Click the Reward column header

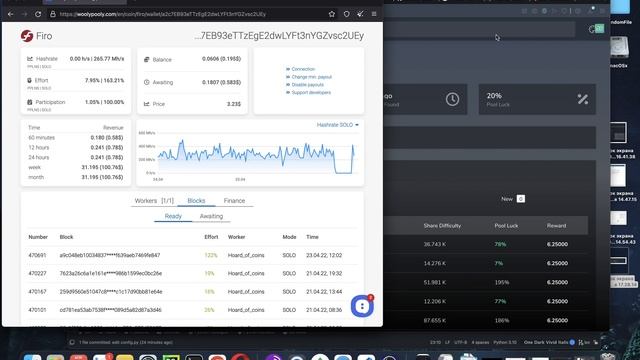tap(556, 226)
